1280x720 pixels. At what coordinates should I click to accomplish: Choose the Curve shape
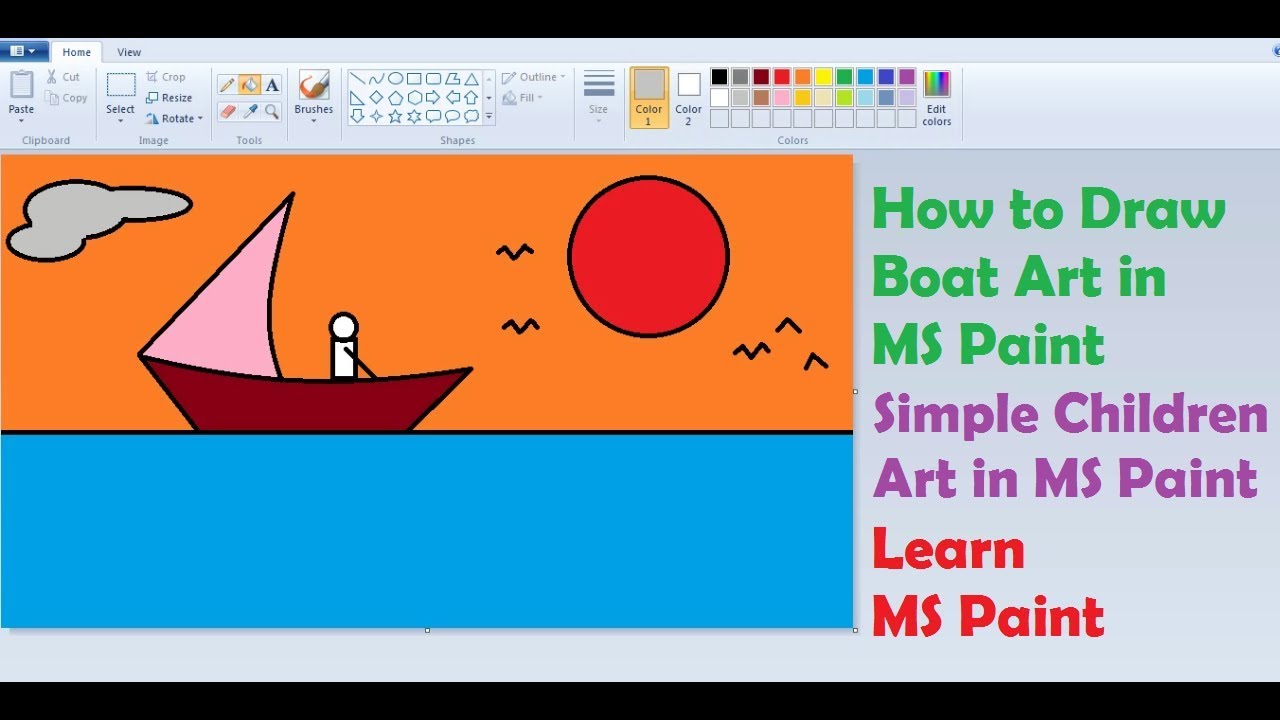point(377,79)
